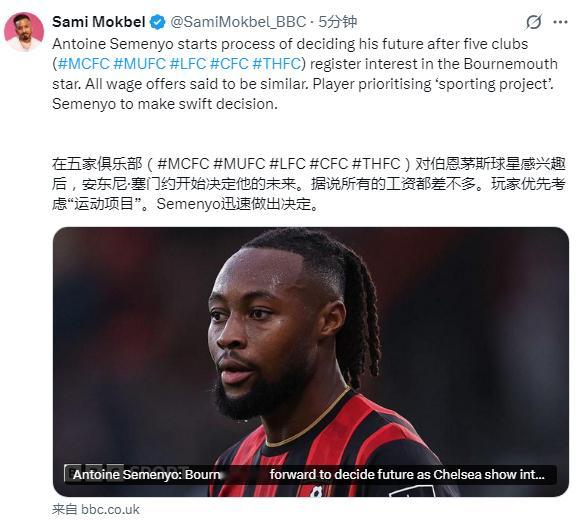Viewport: 578px width, 521px height.
Task: Open the #THFC hashtag in English text
Action: coord(277,64)
